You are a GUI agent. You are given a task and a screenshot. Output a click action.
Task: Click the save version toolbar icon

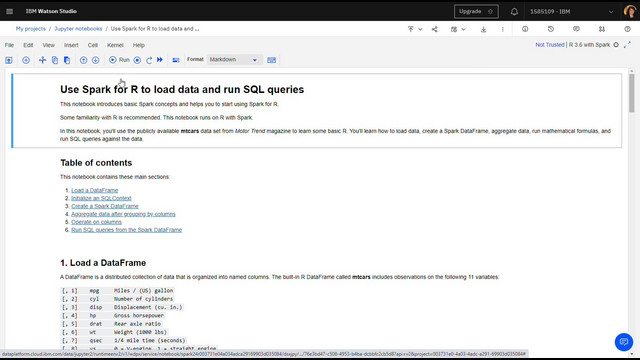[x=9, y=60]
